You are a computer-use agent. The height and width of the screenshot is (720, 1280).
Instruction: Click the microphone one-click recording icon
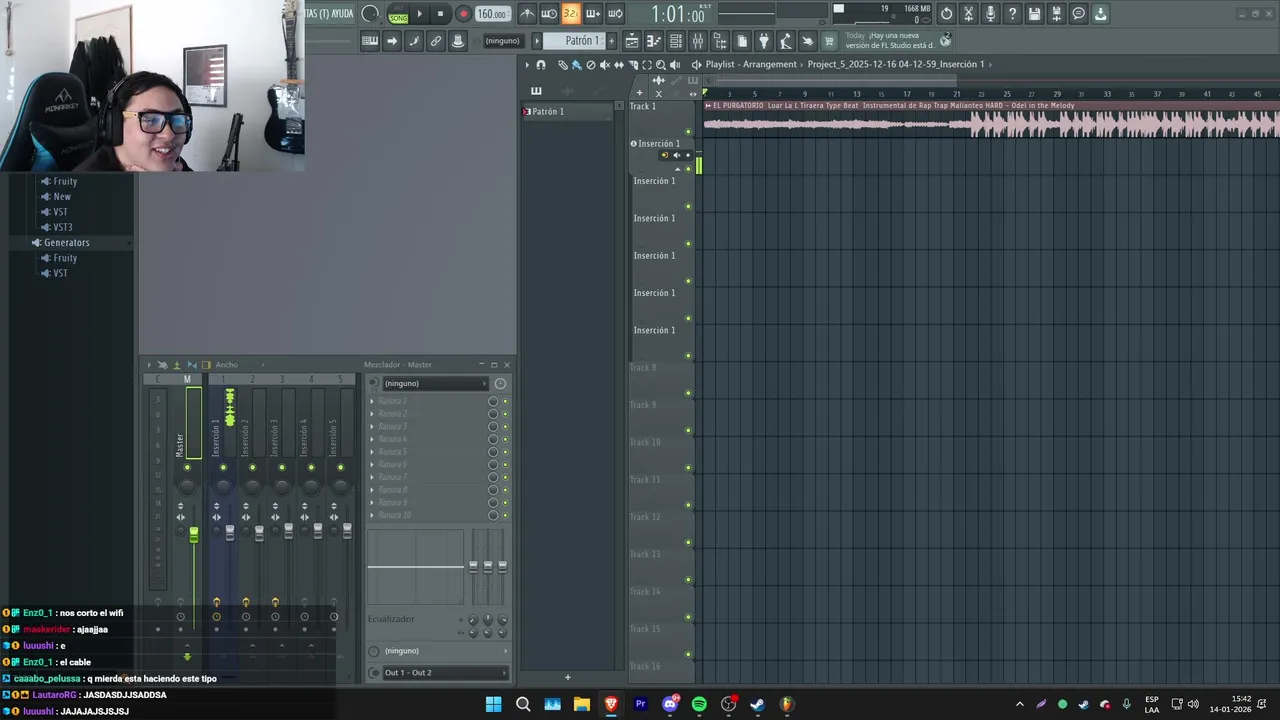[990, 14]
